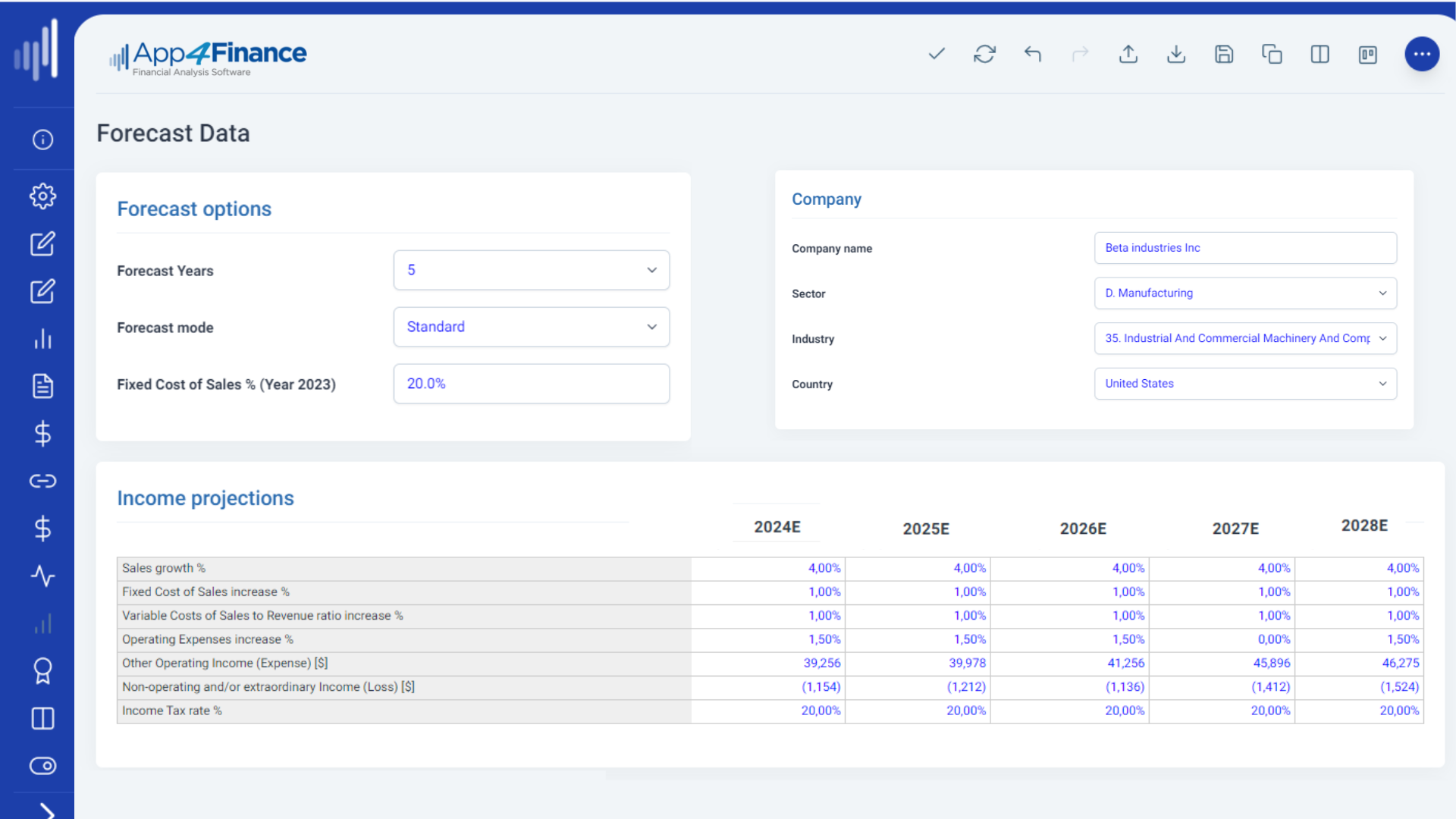Select the bar chart analysis icon in sidebar
This screenshot has width=1456, height=819.
pos(43,339)
